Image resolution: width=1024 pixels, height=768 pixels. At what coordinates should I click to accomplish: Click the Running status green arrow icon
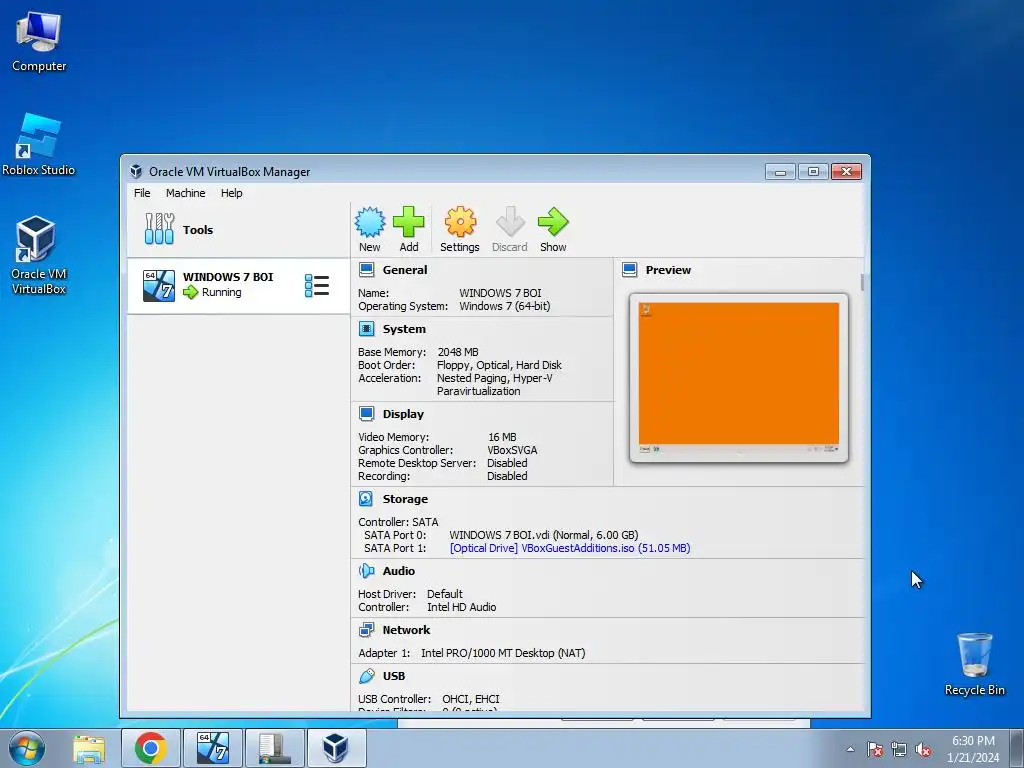coord(191,293)
